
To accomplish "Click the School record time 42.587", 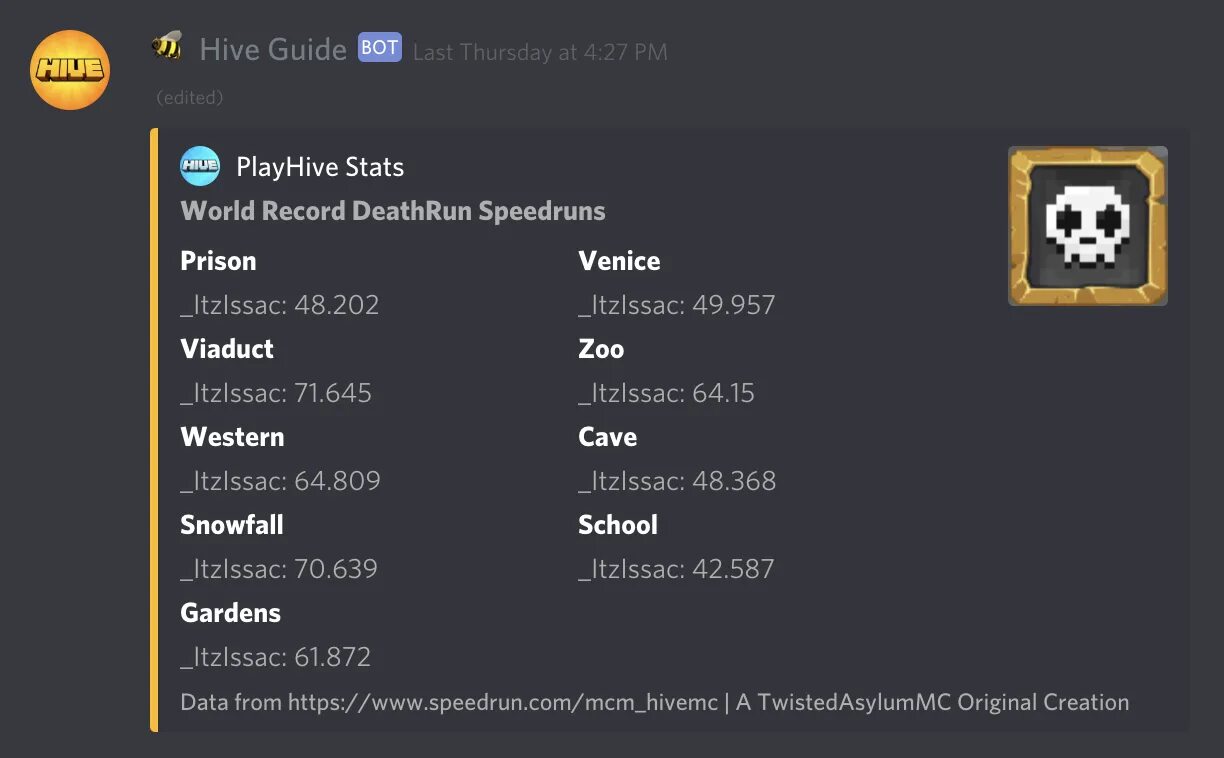I will 733,569.
